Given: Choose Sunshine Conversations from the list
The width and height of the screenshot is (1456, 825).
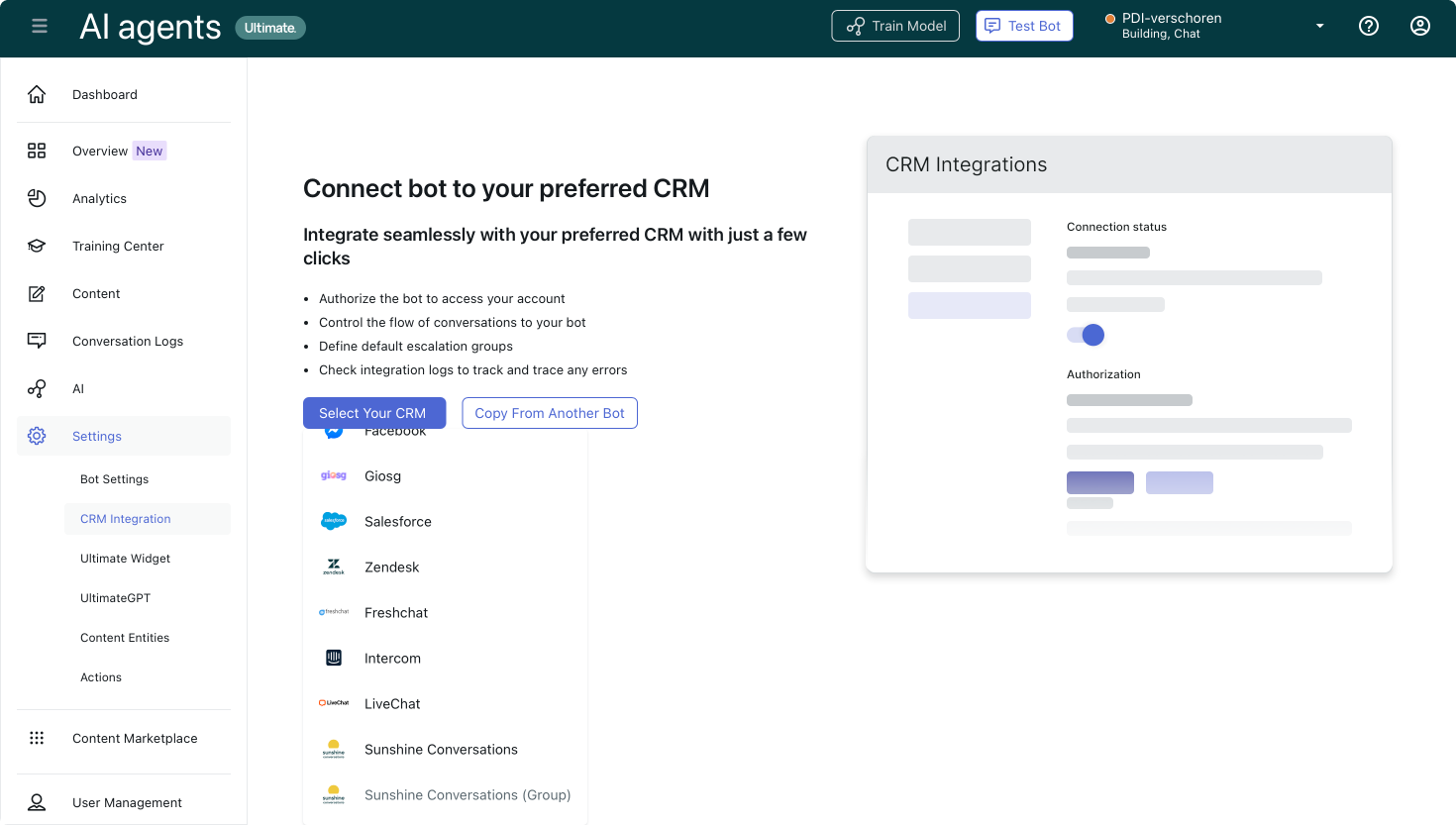Looking at the screenshot, I should pyautogui.click(x=446, y=749).
